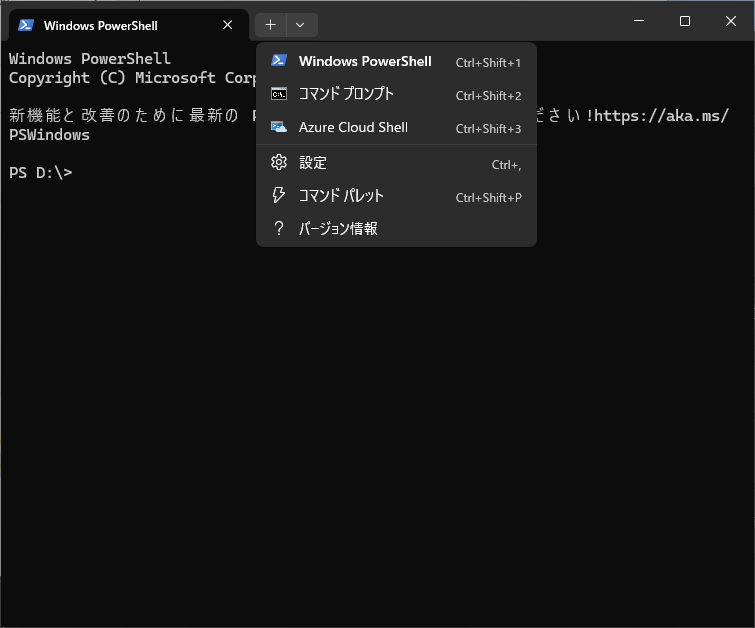The image size is (755, 628).
Task: Select the Windows PowerShell tab
Action: click(x=129, y=25)
